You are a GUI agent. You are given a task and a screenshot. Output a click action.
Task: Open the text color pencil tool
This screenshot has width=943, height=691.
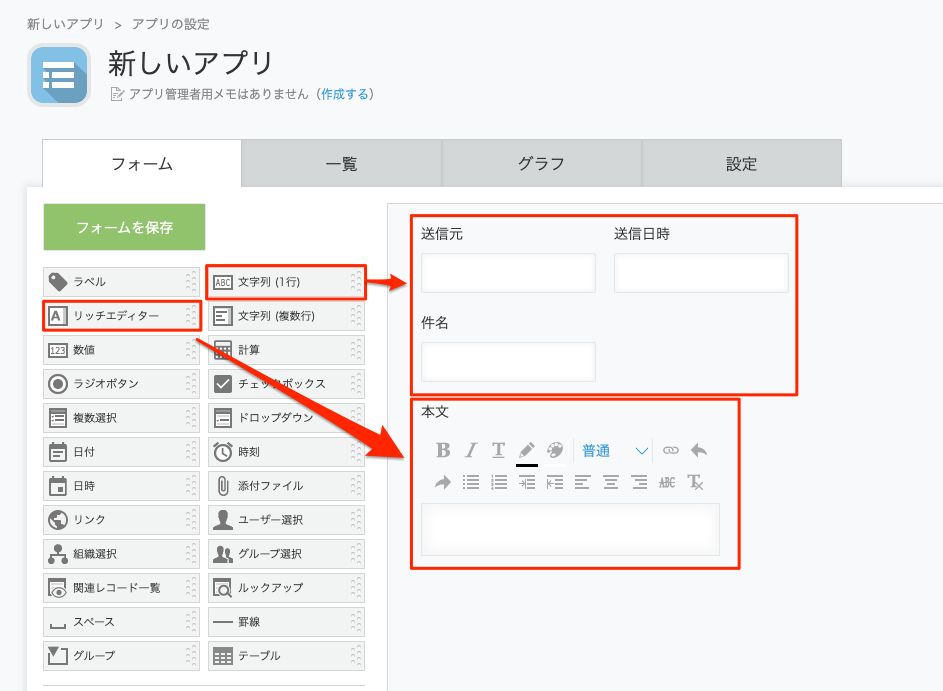527,451
